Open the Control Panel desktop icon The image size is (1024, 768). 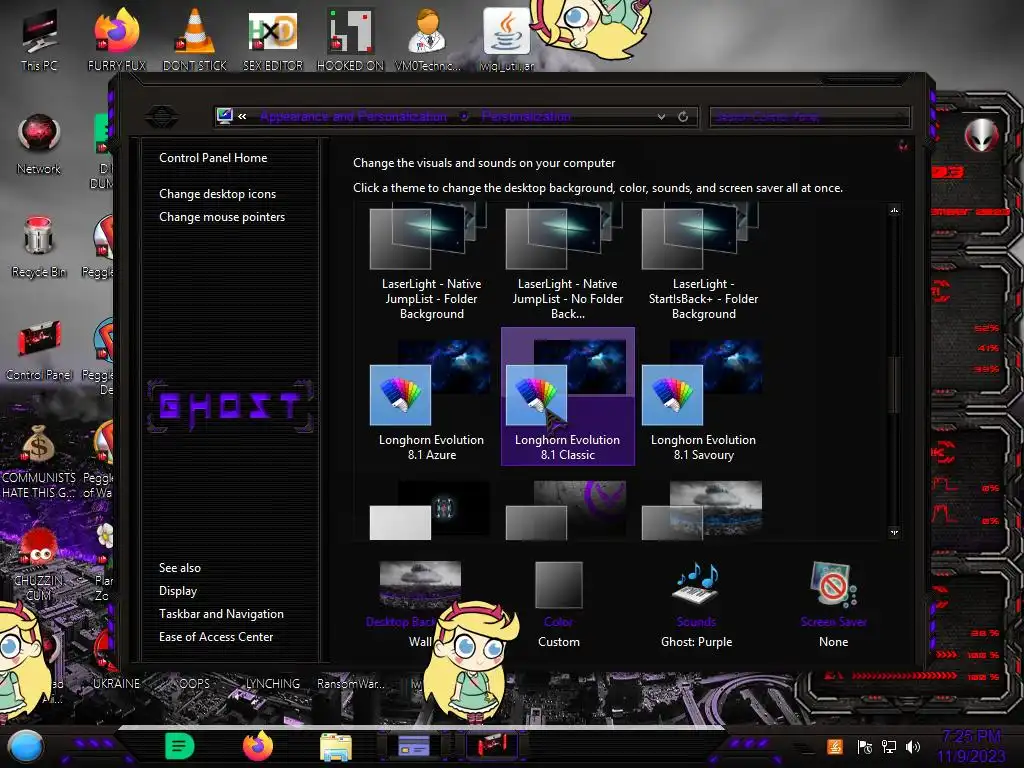click(x=39, y=350)
